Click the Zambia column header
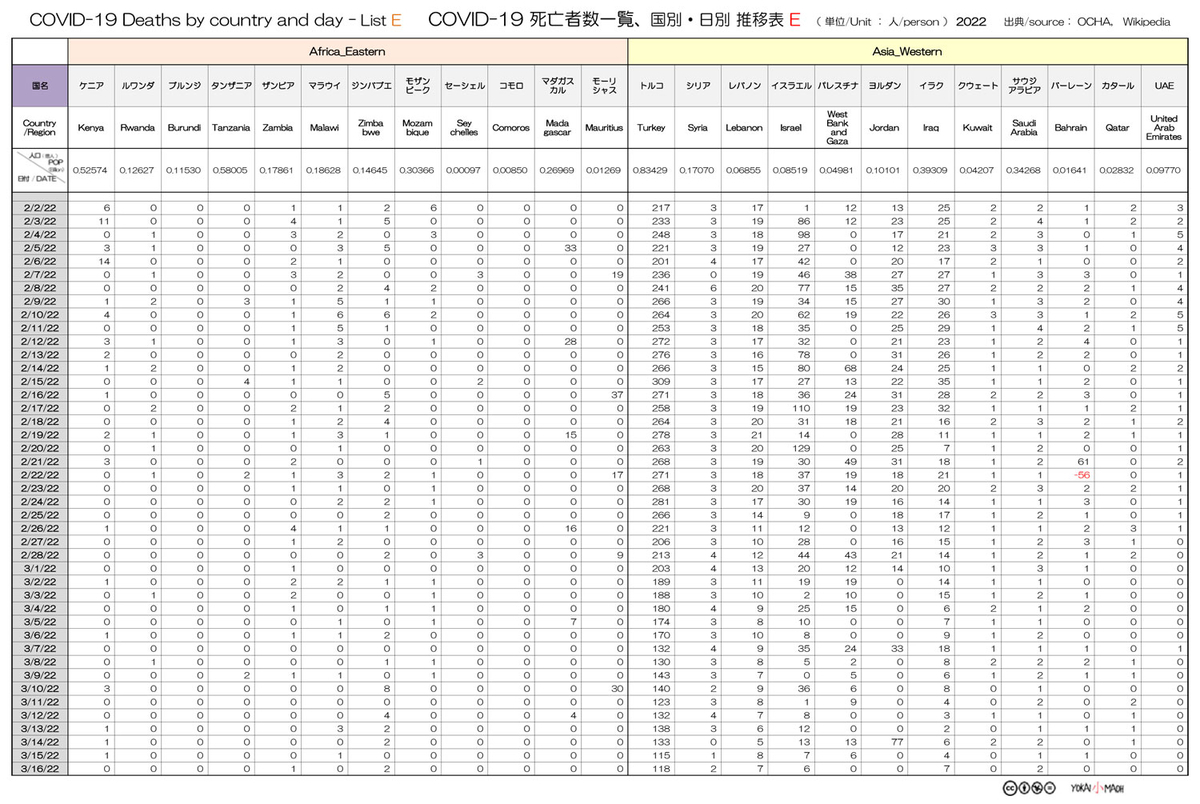The width and height of the screenshot is (1200, 804). pos(277,128)
